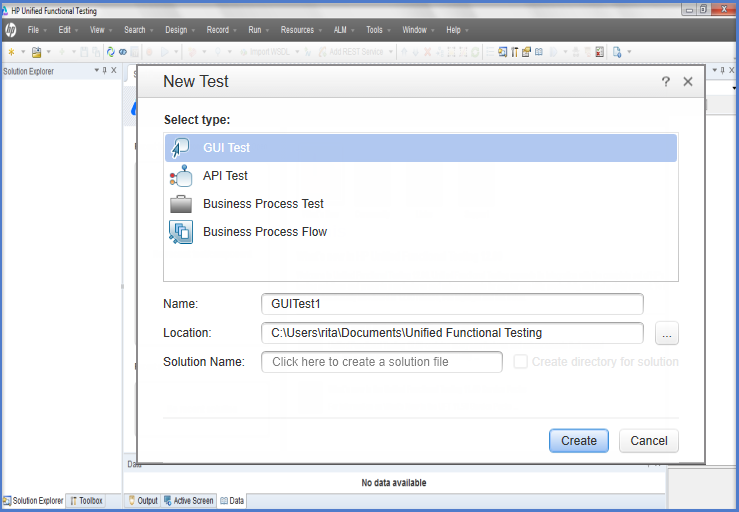Expand dropdown arrow beside blue document icon

(629, 52)
